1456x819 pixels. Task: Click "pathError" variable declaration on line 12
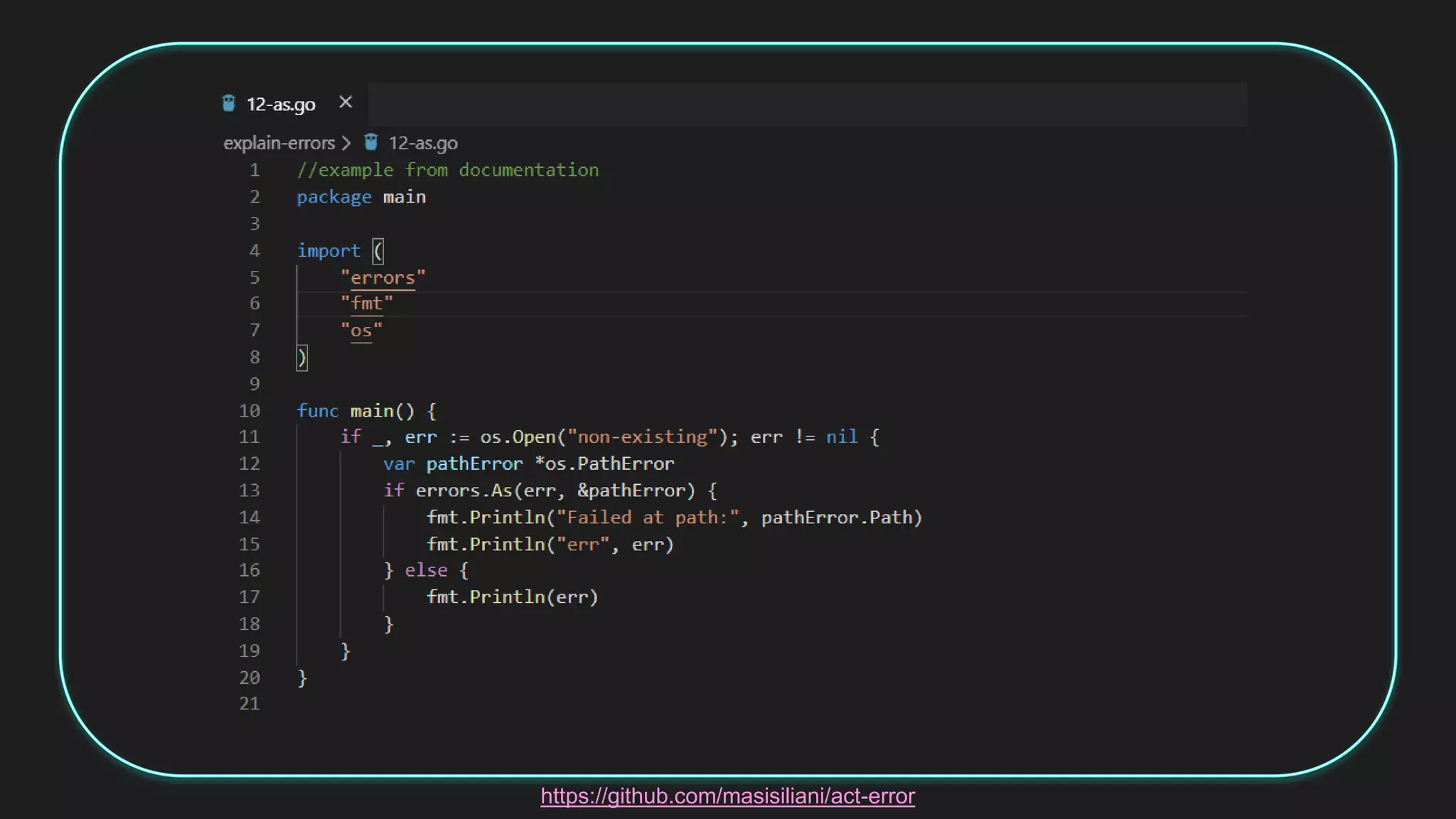[474, 464]
